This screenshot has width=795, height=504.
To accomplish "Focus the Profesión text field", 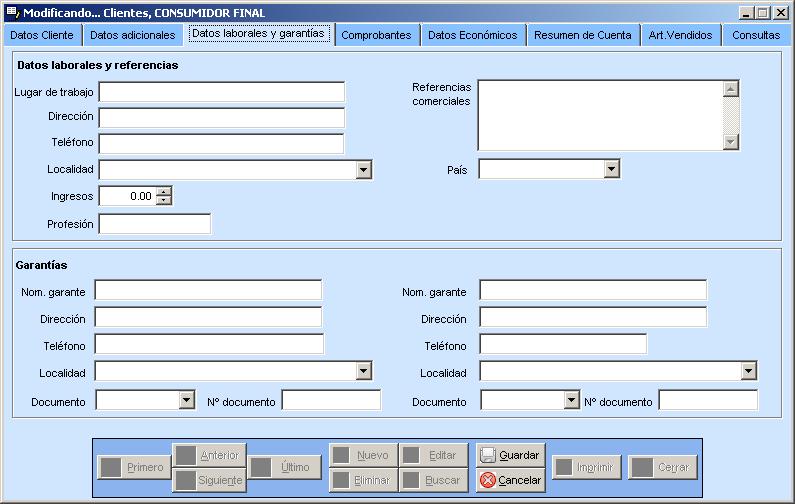I will pos(155,224).
